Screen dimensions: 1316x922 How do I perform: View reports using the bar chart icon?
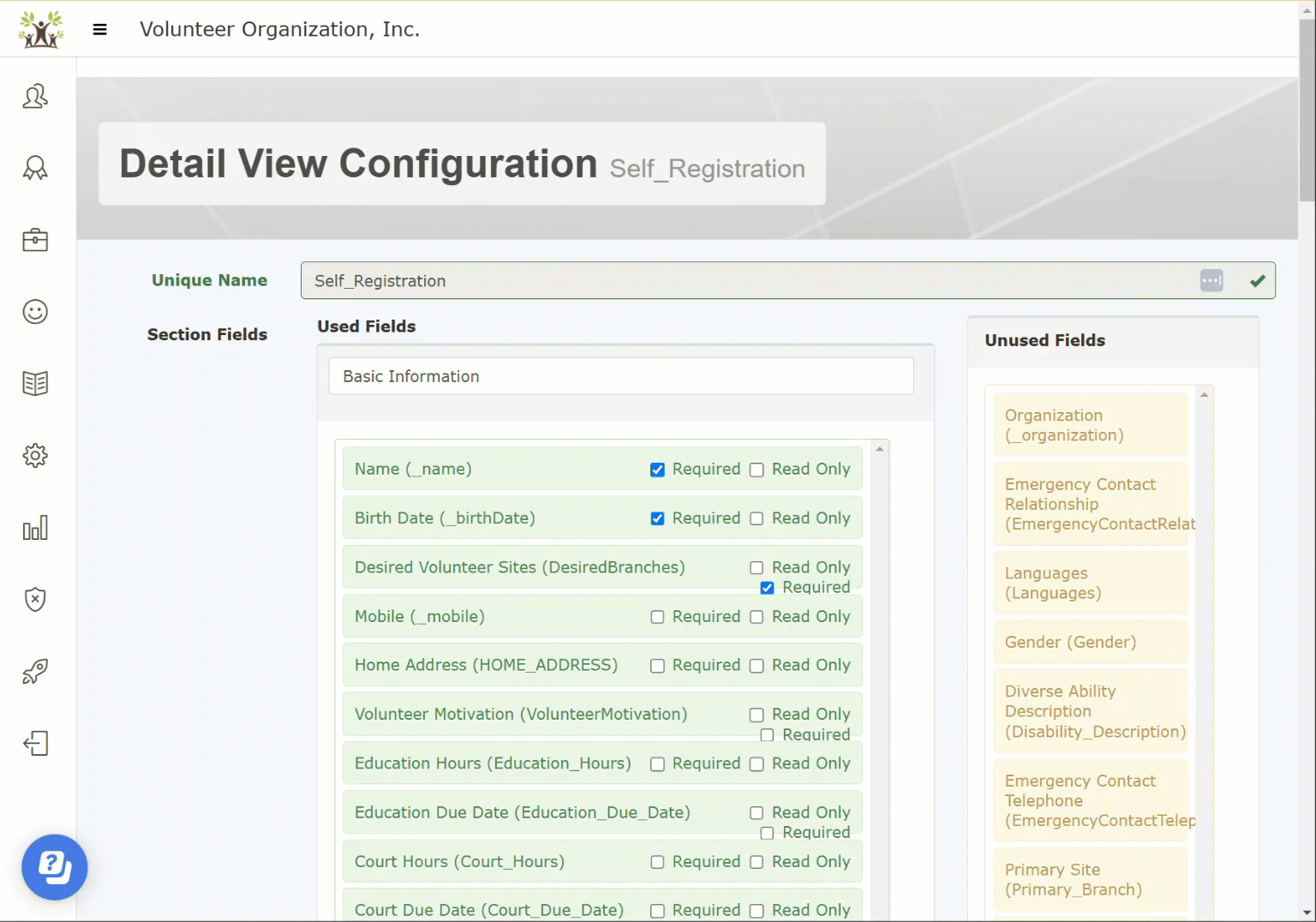tap(34, 528)
